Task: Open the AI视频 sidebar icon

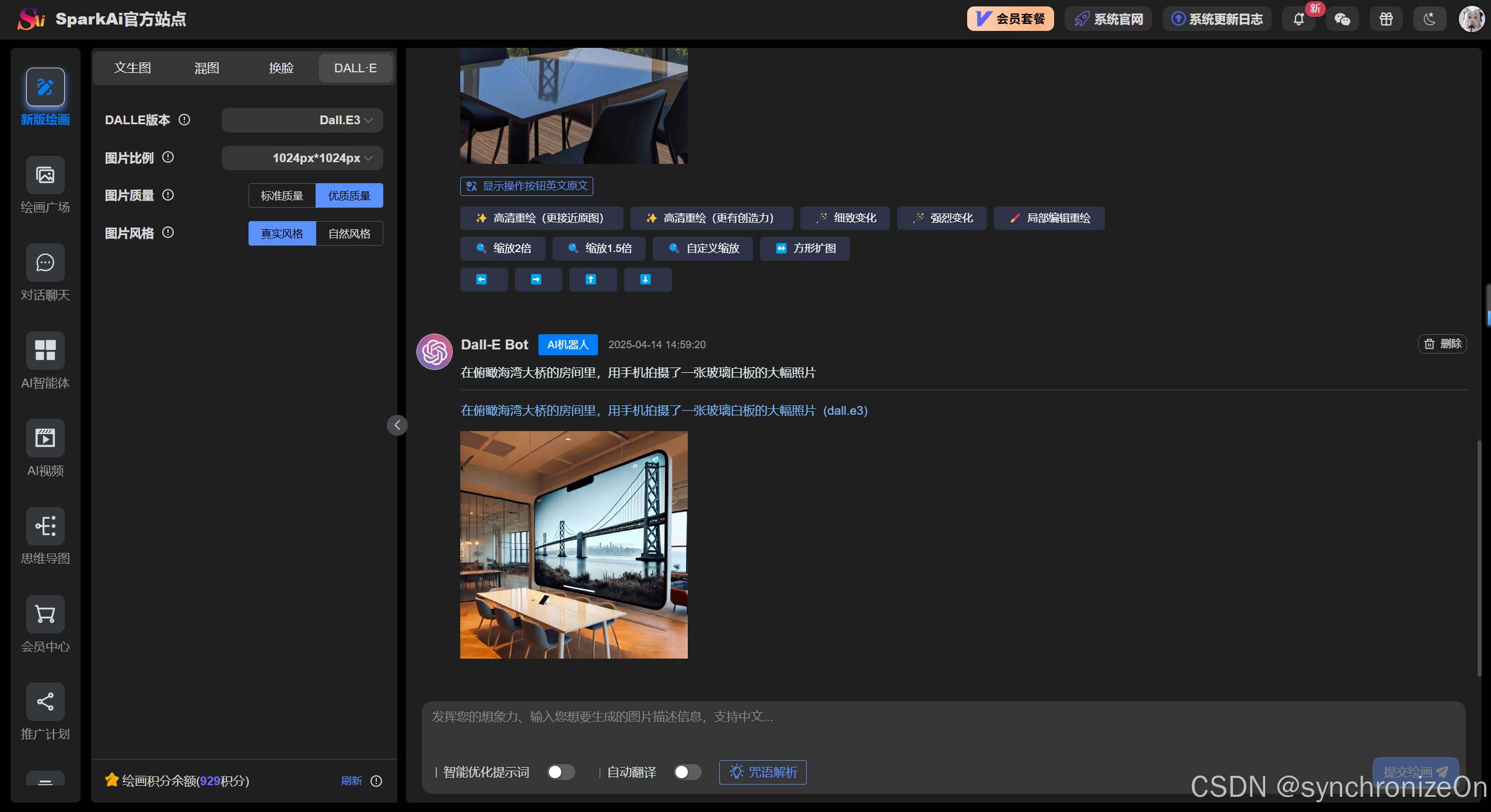Action: (x=45, y=438)
